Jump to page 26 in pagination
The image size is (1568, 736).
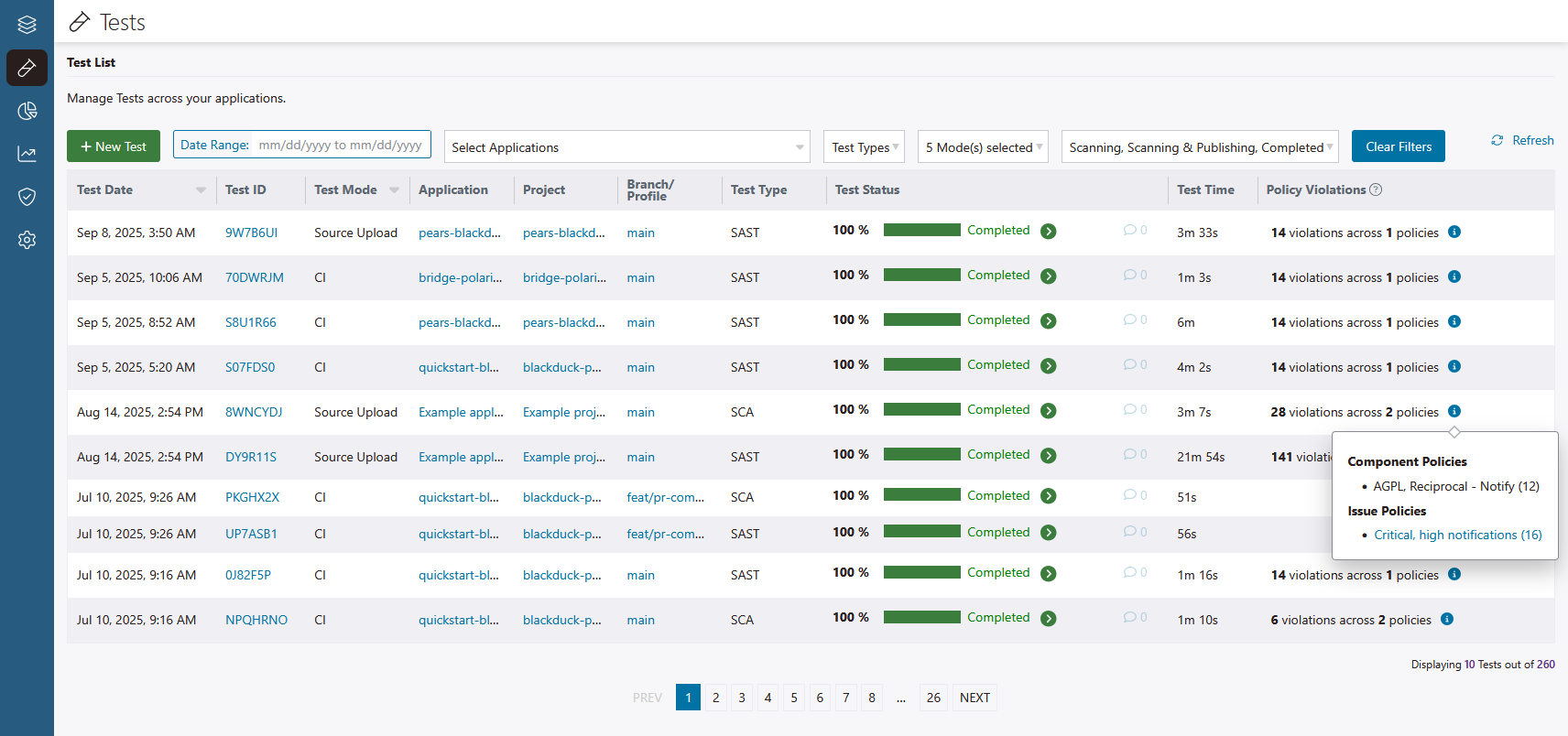(933, 698)
